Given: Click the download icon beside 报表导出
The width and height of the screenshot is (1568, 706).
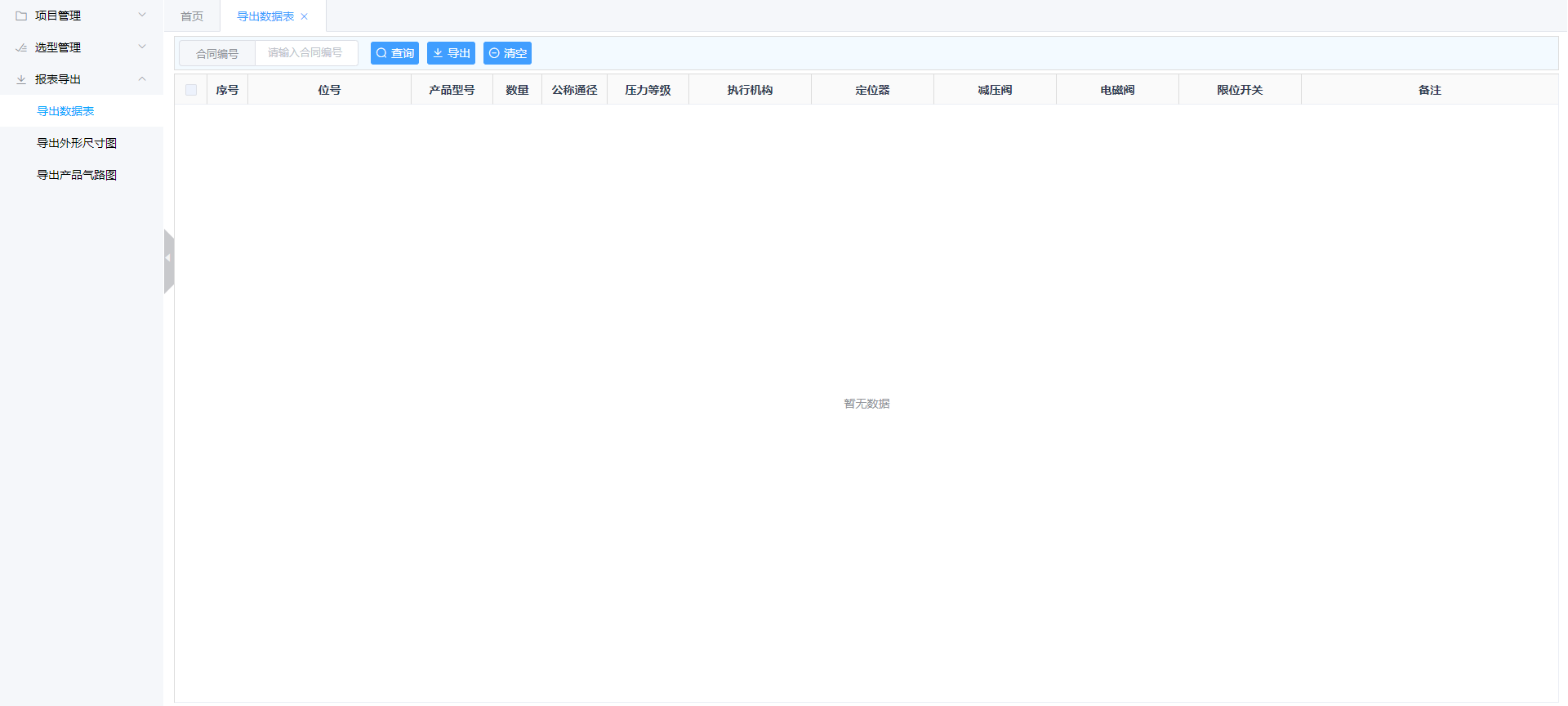Looking at the screenshot, I should pyautogui.click(x=21, y=79).
